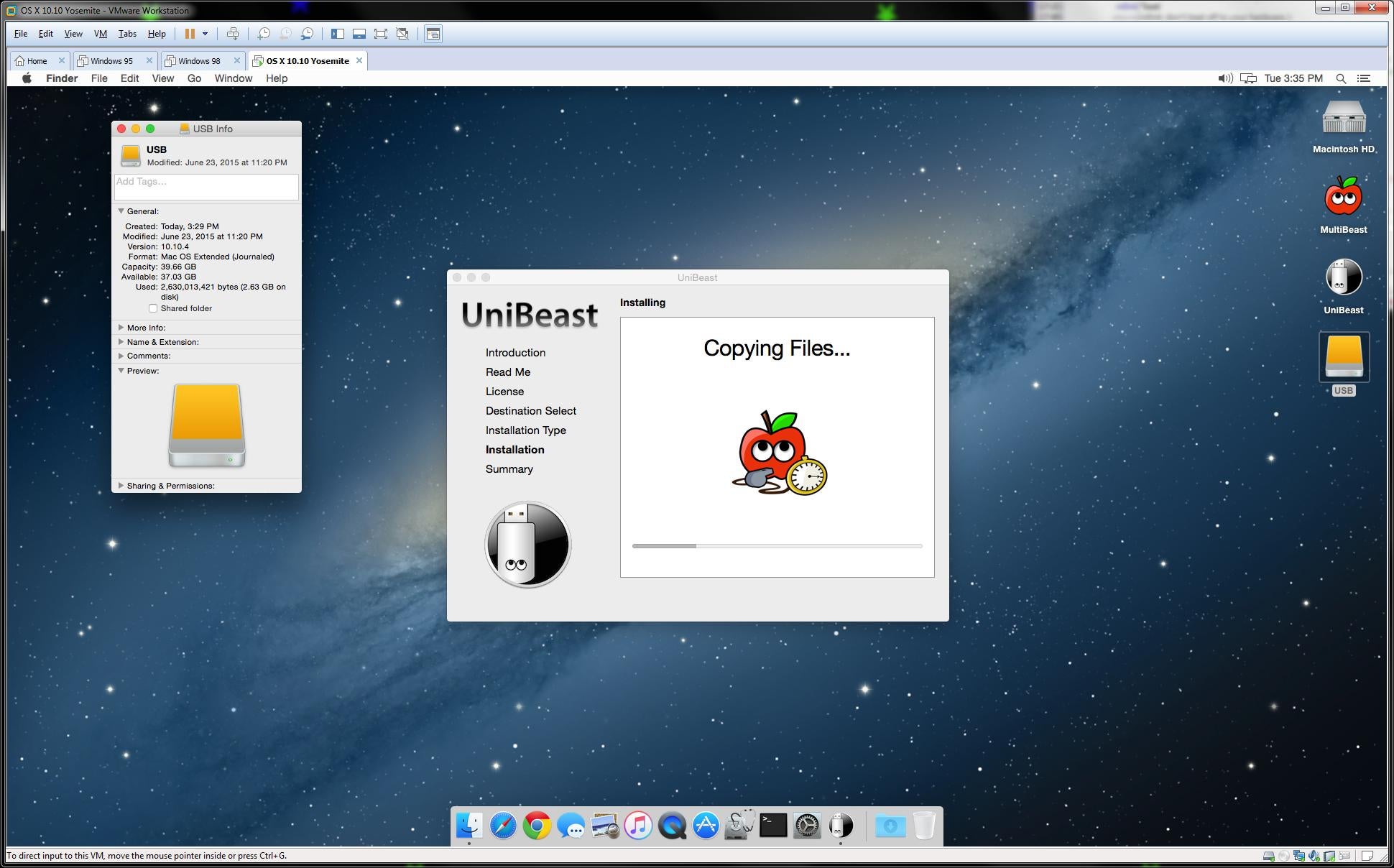Open Preview app from the Dock
Image resolution: width=1394 pixels, height=868 pixels.
605,826
